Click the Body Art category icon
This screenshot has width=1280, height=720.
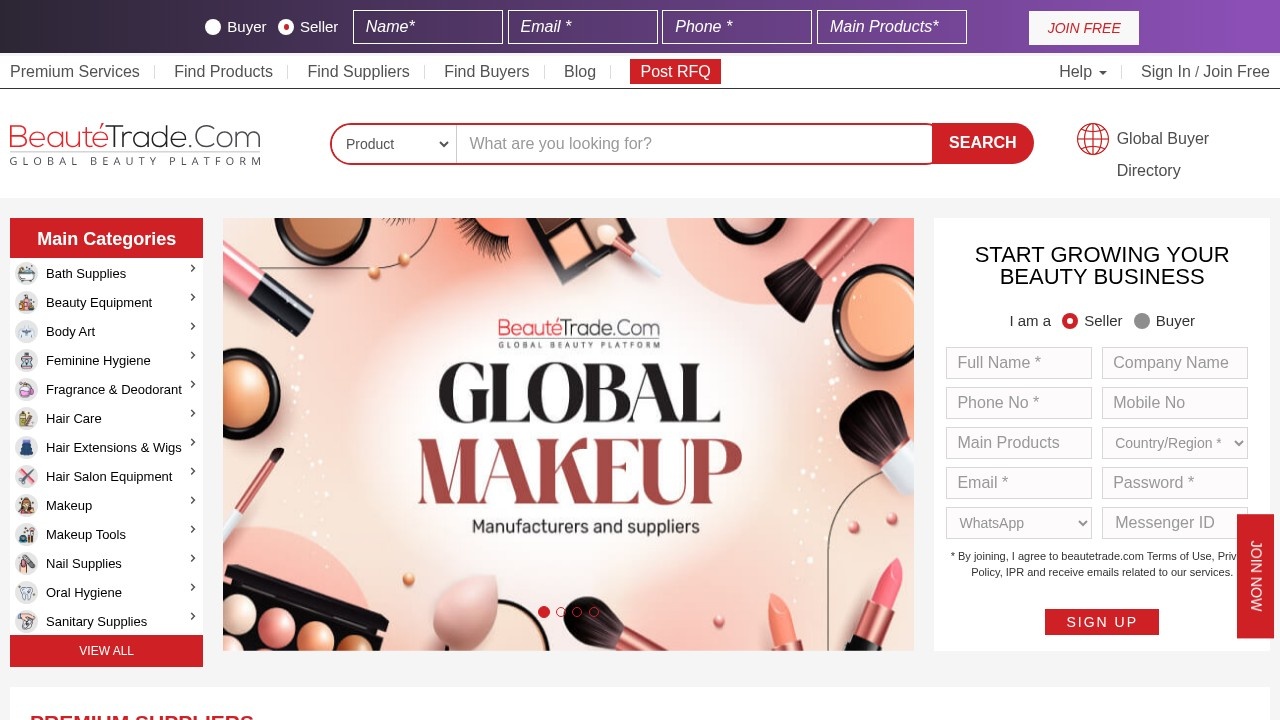tap(27, 331)
